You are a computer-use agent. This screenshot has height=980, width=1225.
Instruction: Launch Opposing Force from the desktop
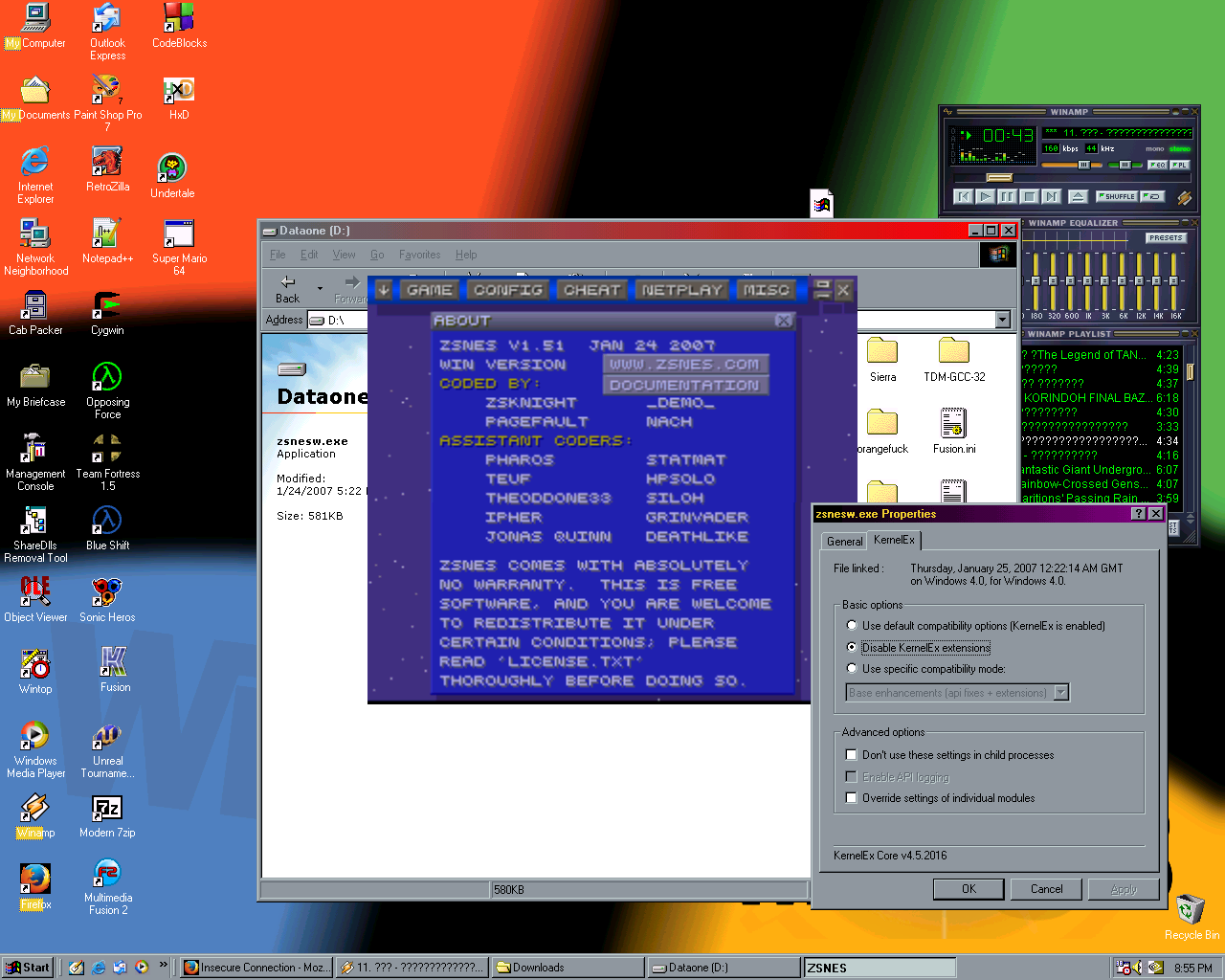(x=107, y=391)
